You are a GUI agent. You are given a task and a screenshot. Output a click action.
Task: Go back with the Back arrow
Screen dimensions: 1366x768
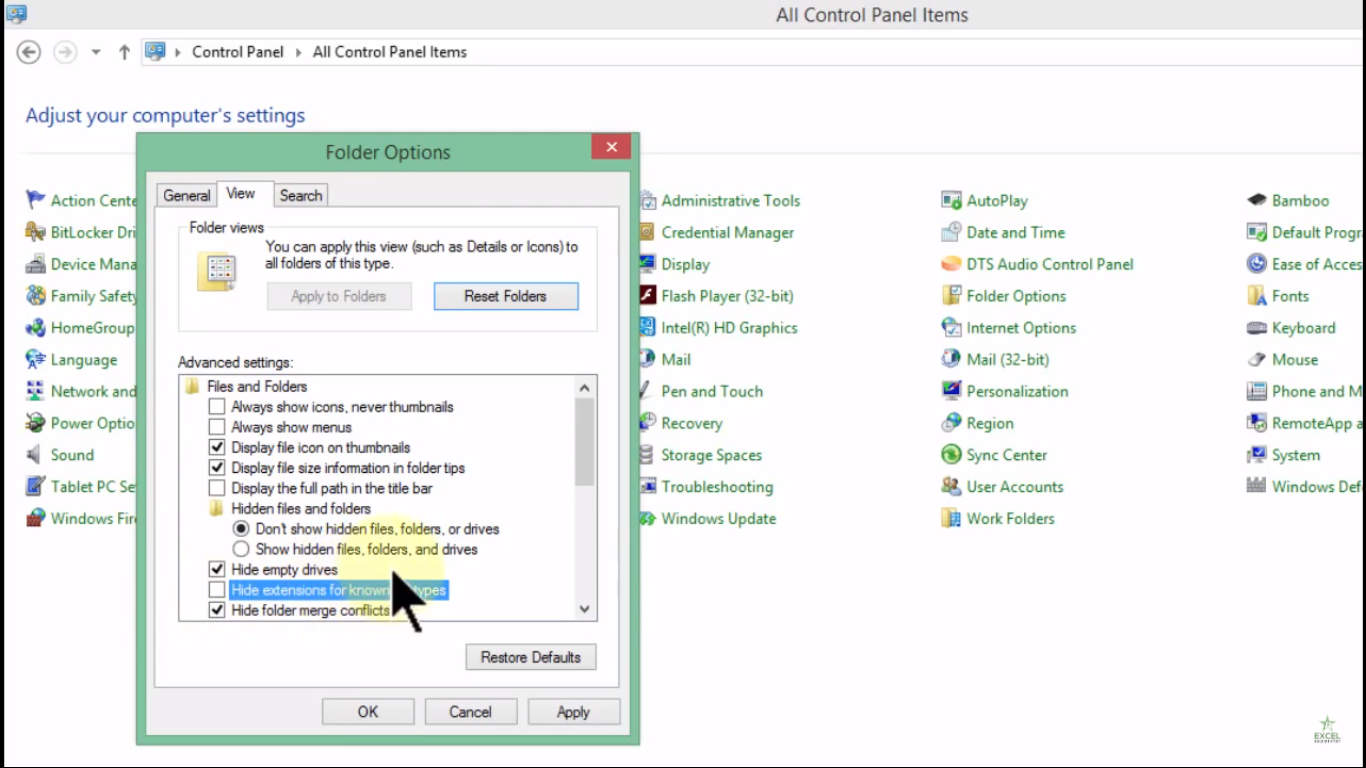click(x=29, y=52)
